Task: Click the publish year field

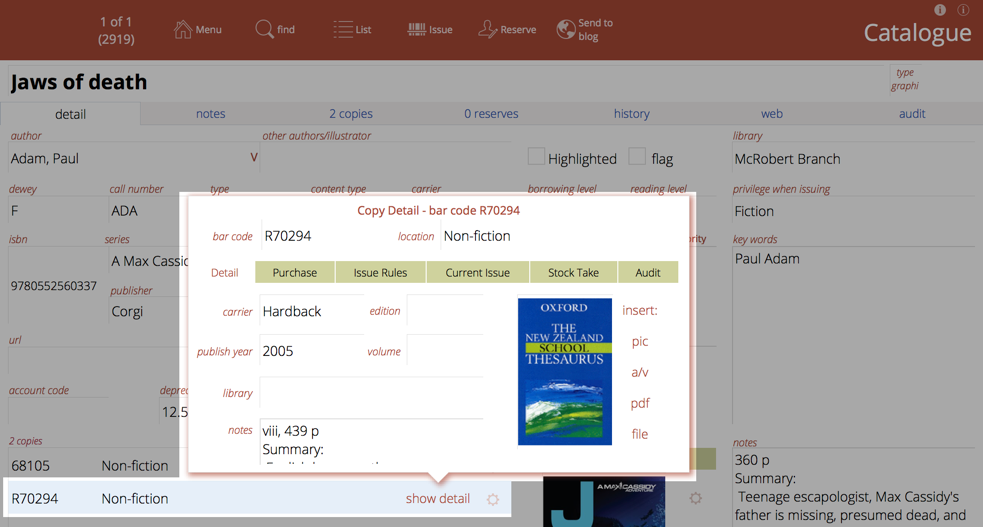Action: click(x=310, y=351)
